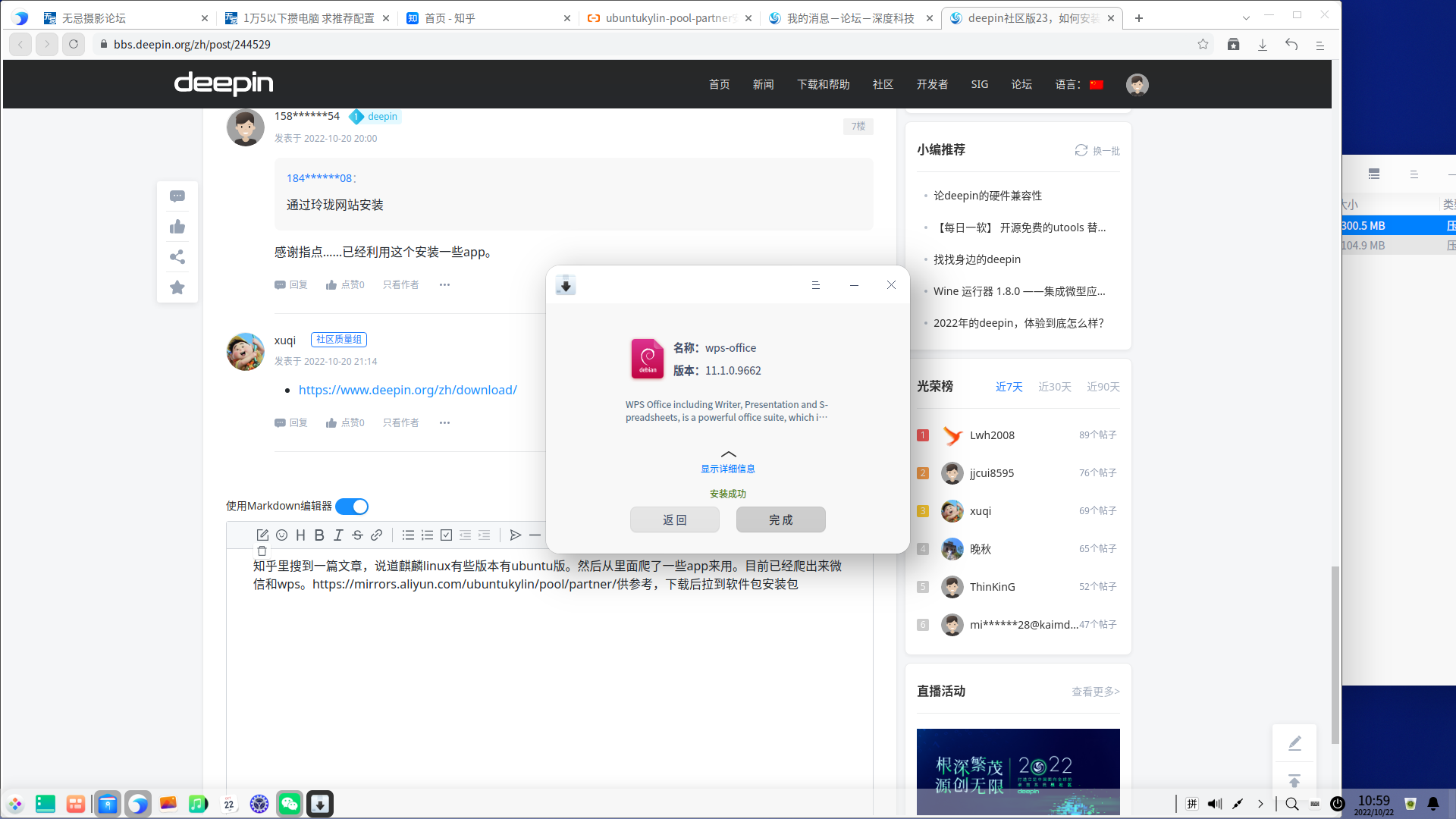Expand the browser tab list chevron
The height and width of the screenshot is (819, 1456).
pos(1246,18)
